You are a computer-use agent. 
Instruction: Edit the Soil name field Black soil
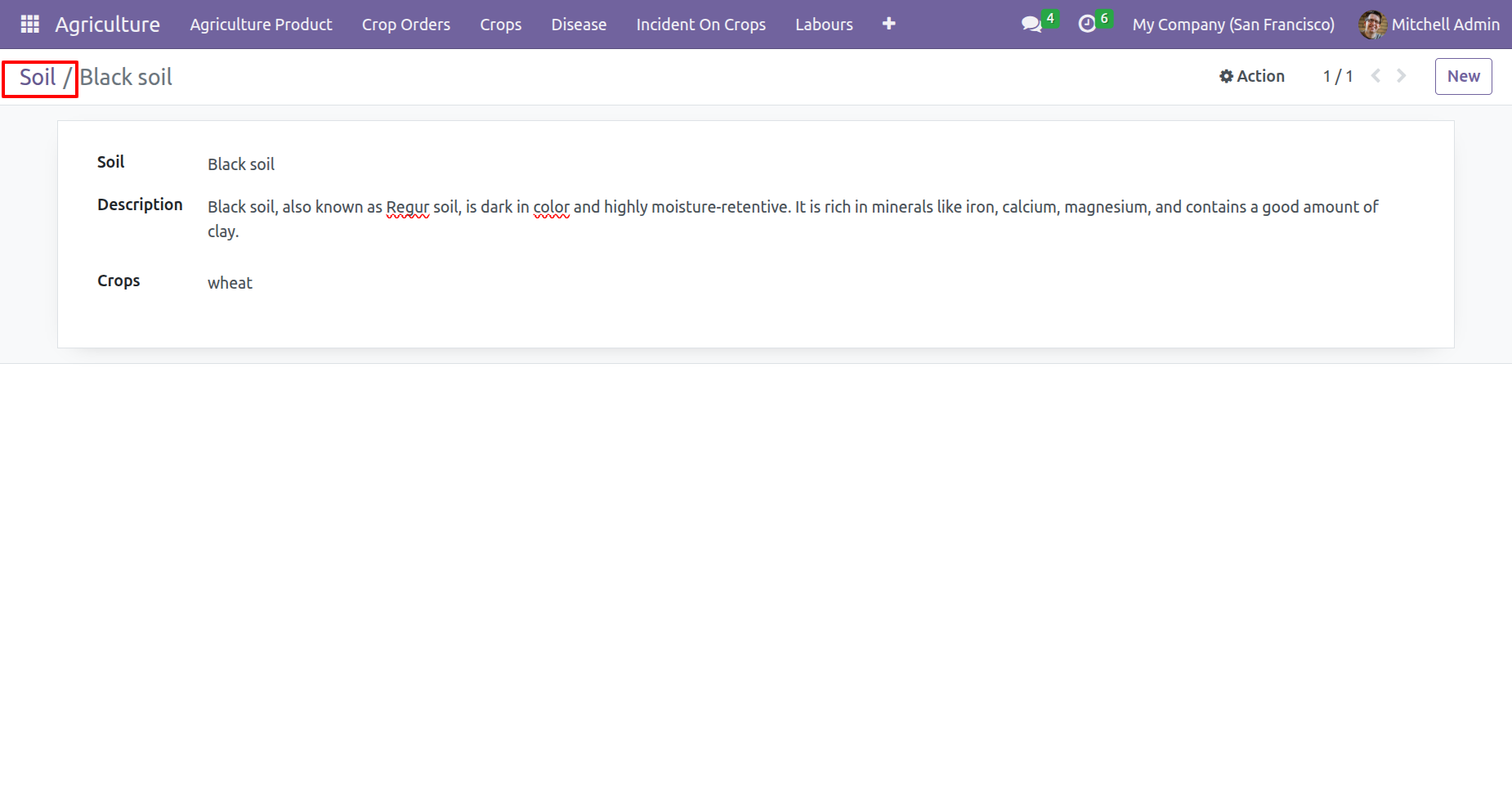pos(811,164)
